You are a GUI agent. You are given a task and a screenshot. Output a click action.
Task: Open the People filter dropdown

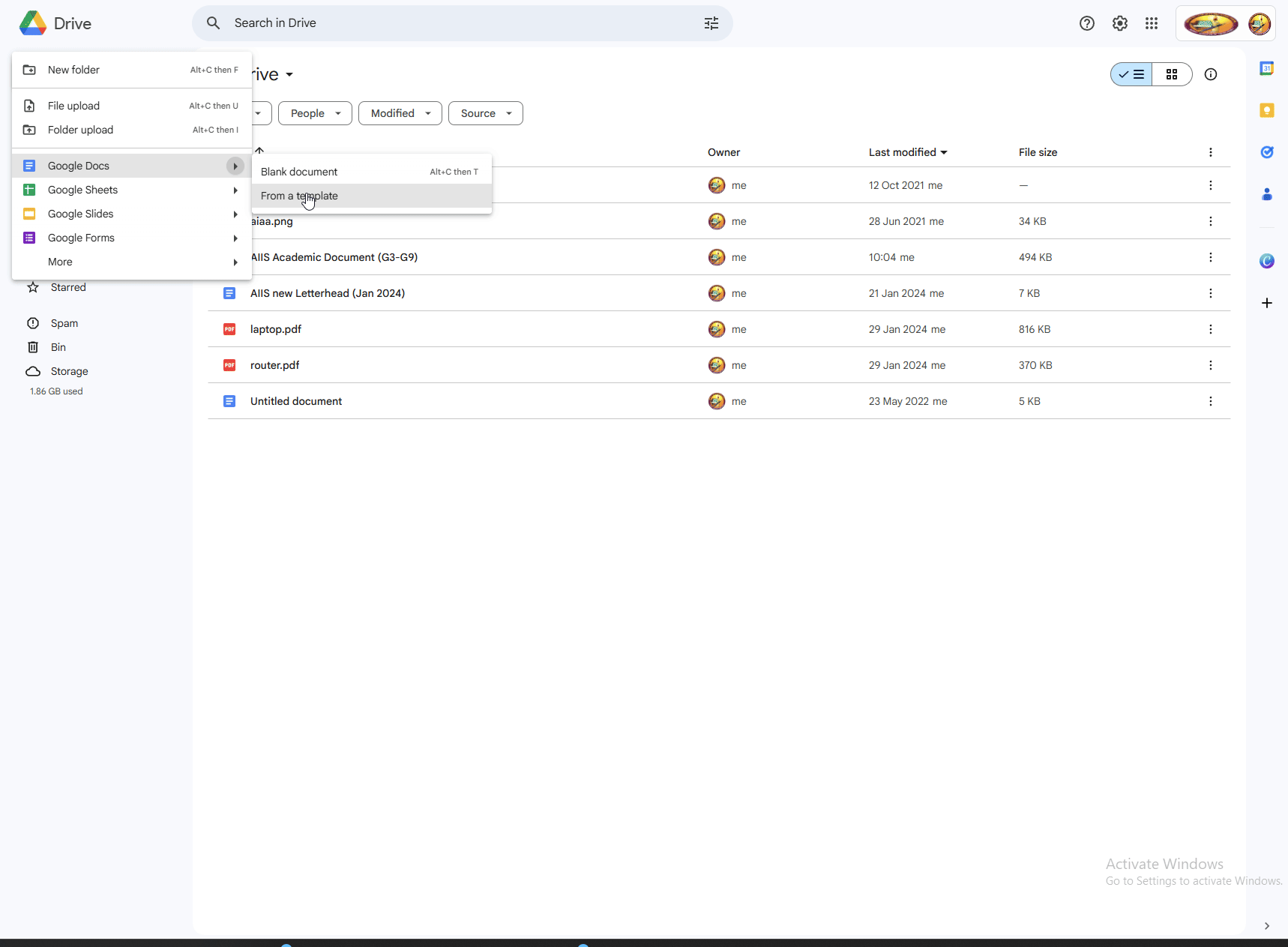tap(315, 113)
